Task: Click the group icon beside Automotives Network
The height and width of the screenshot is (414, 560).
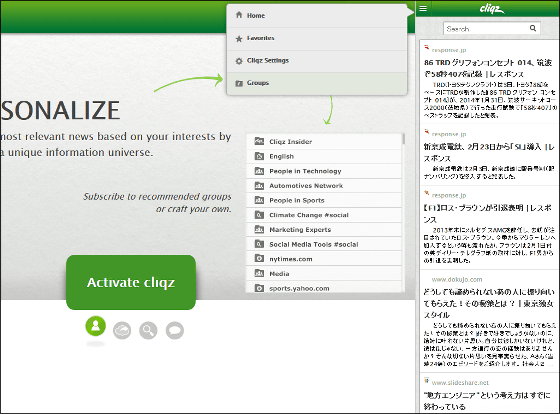Action: point(259,185)
